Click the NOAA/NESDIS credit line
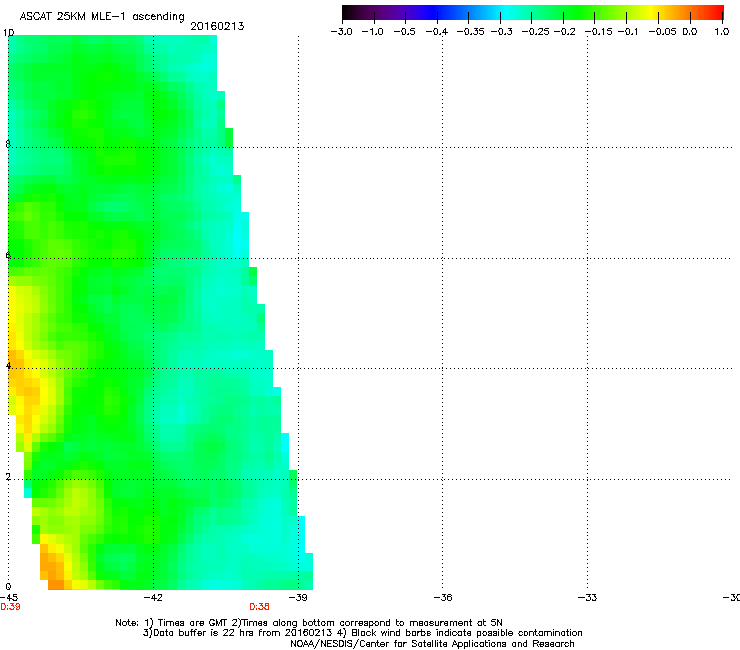The height and width of the screenshot is (650, 740). click(432, 644)
